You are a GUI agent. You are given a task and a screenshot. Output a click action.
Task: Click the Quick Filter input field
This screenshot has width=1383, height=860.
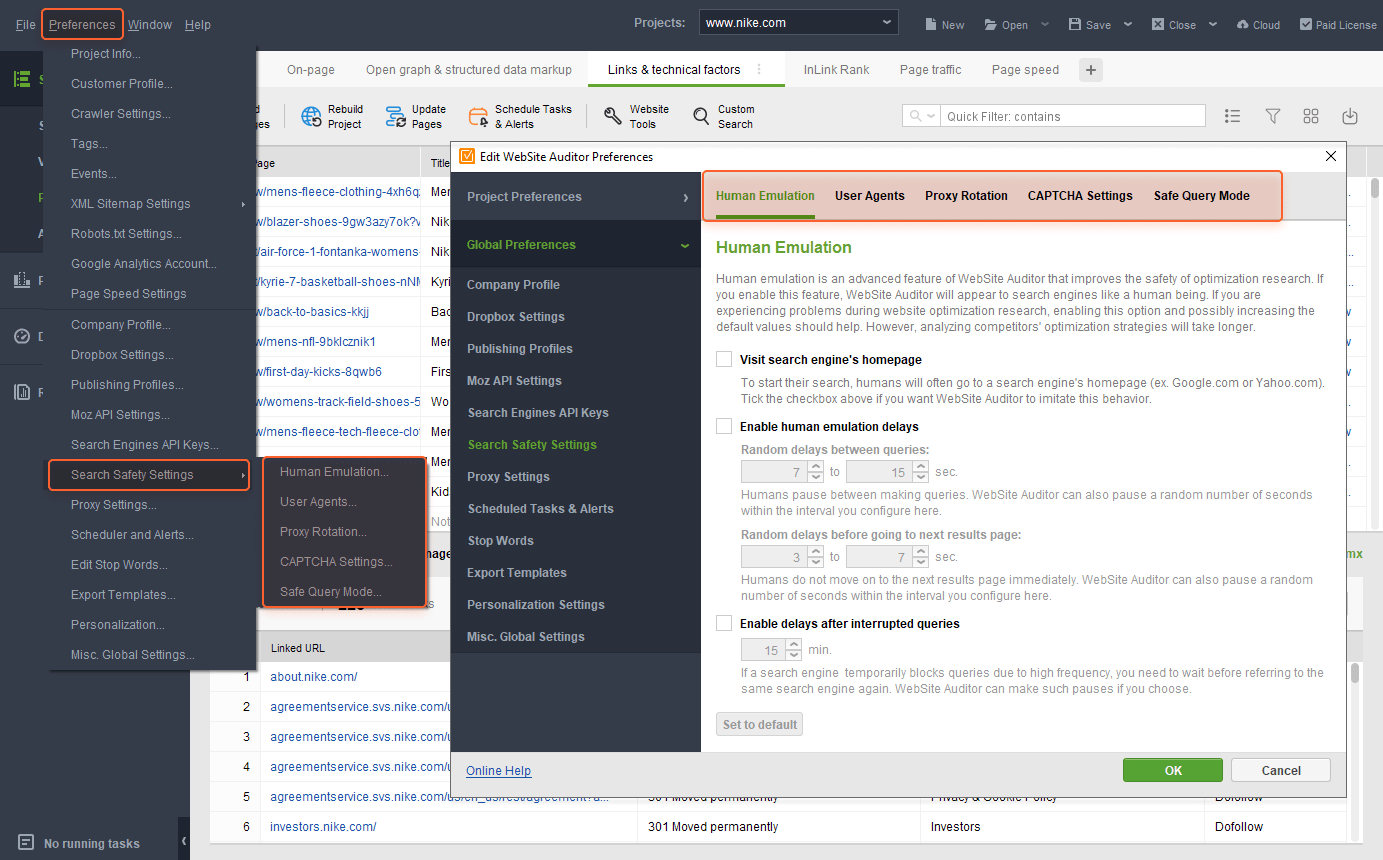(x=1073, y=116)
